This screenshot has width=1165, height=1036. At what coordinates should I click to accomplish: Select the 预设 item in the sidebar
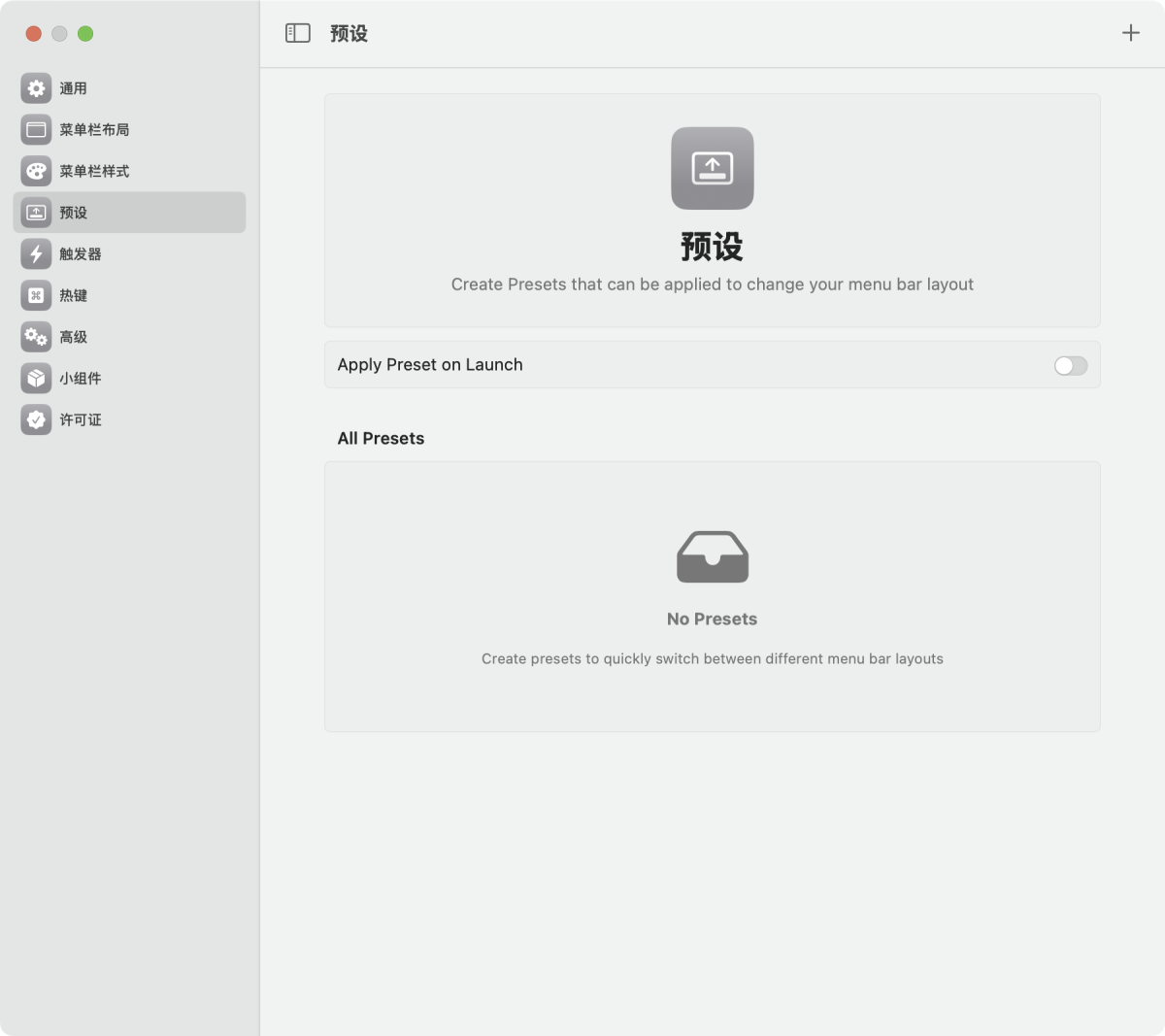tap(129, 213)
